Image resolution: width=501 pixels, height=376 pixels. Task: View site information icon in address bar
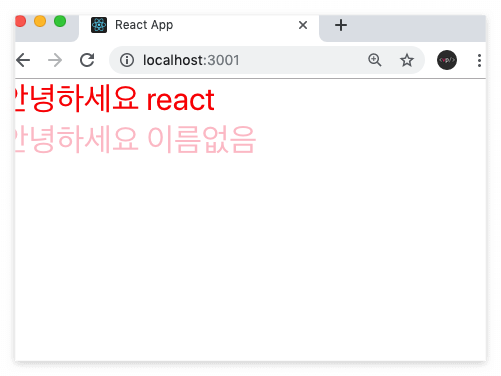click(127, 60)
